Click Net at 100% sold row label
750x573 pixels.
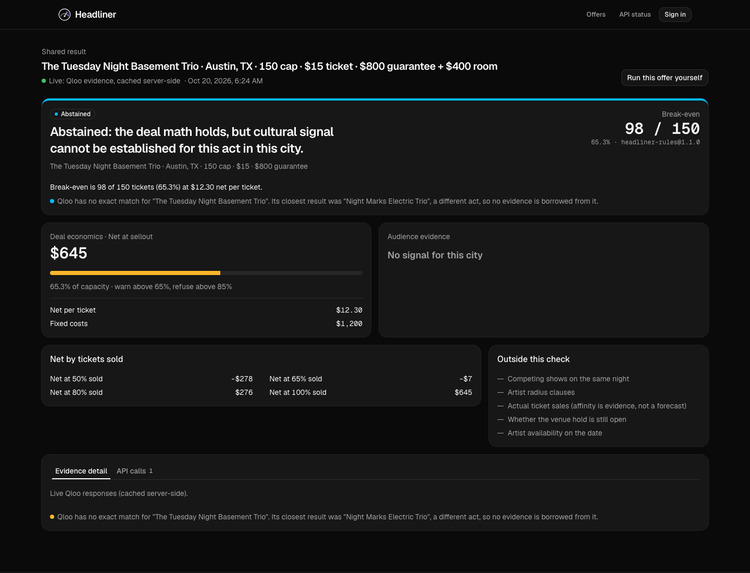[298, 392]
